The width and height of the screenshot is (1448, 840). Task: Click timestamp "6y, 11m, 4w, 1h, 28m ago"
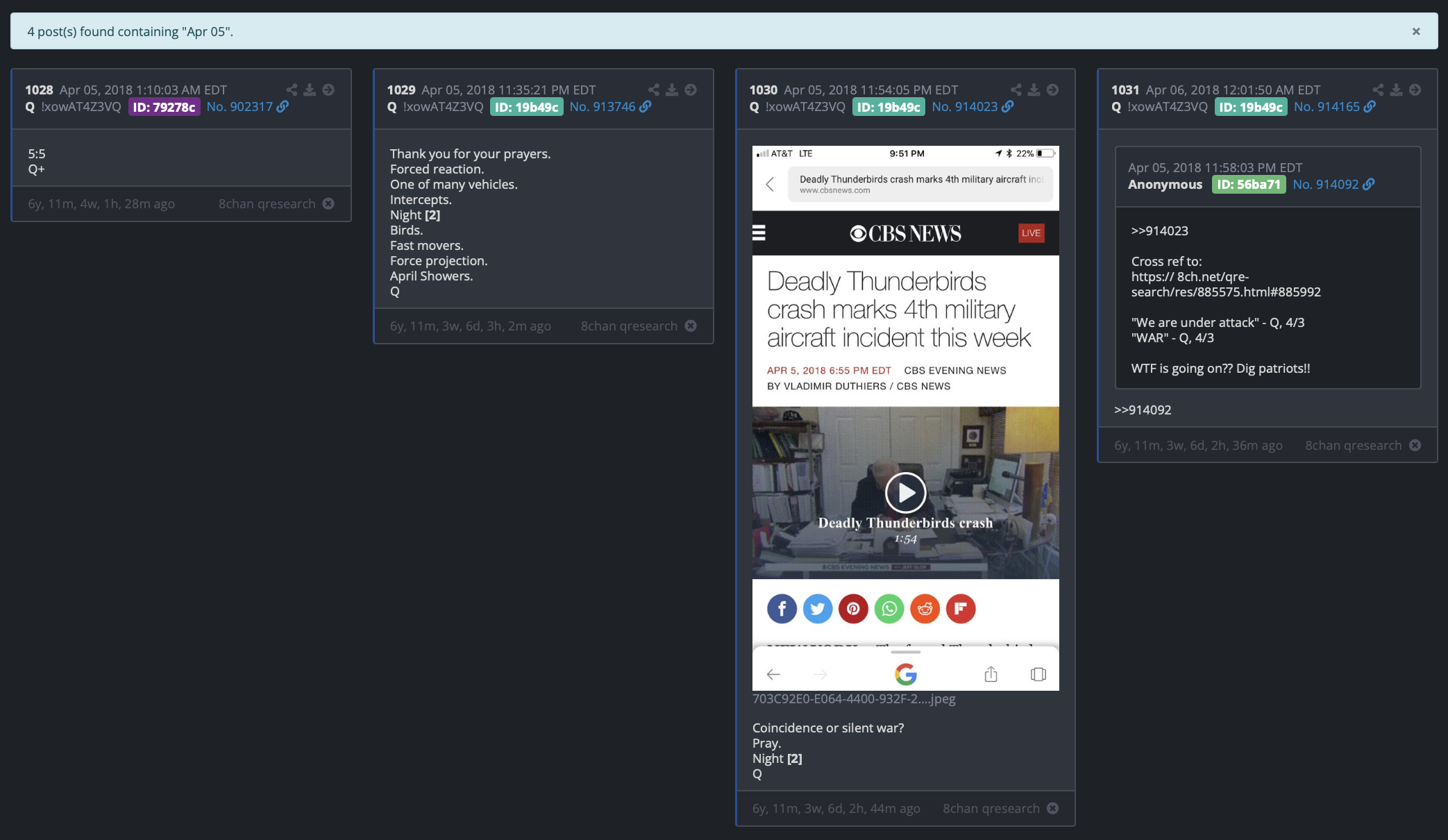click(101, 203)
